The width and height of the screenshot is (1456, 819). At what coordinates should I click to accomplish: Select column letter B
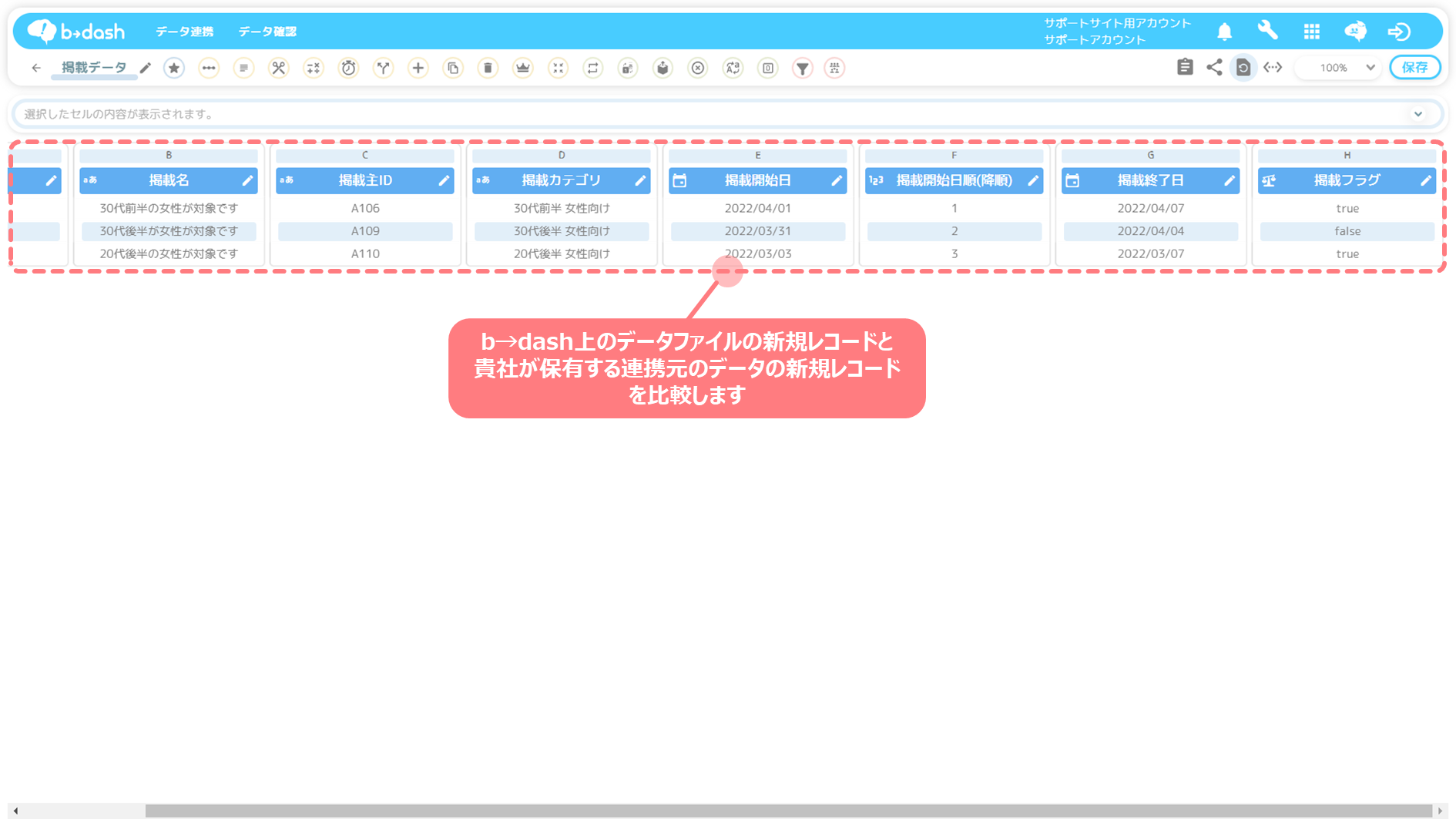pyautogui.click(x=169, y=156)
